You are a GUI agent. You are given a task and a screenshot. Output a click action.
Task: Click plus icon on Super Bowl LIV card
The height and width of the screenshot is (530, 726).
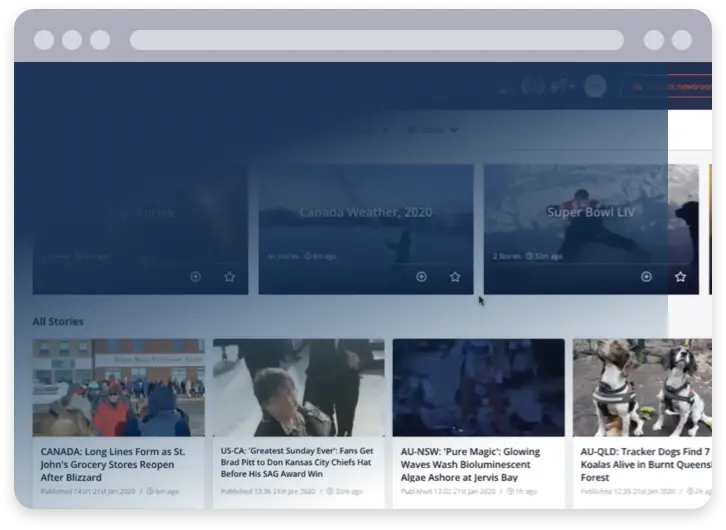(x=646, y=277)
